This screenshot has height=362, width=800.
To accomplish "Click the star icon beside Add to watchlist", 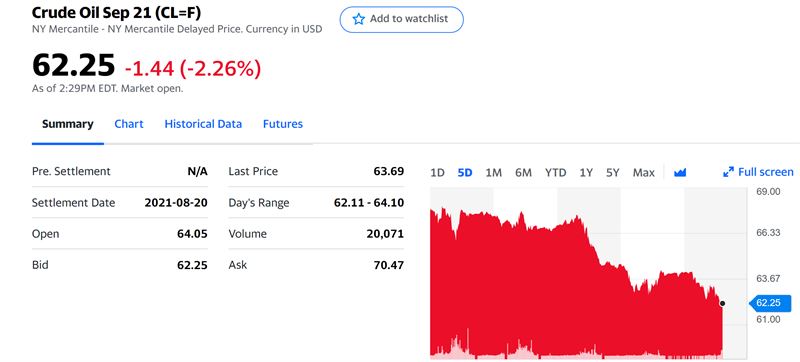I will 359,19.
